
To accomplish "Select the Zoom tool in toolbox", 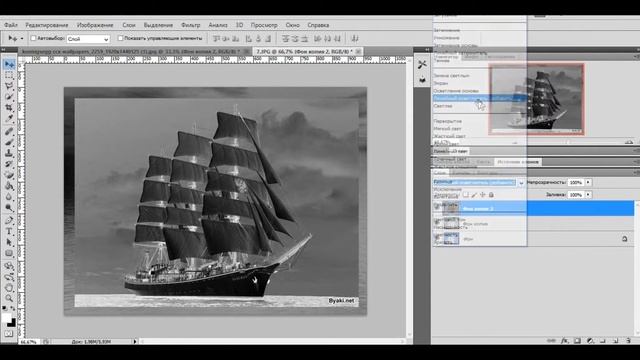I will tap(9, 298).
